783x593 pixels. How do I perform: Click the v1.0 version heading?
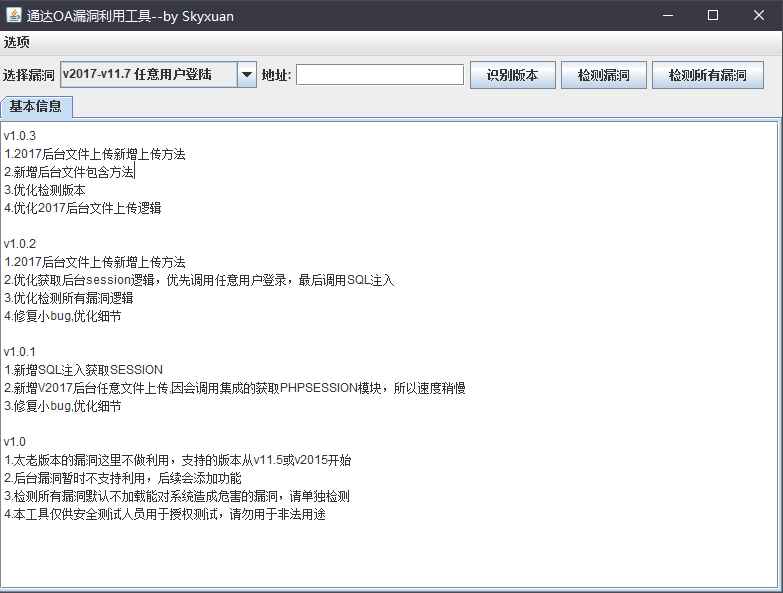pyautogui.click(x=15, y=442)
